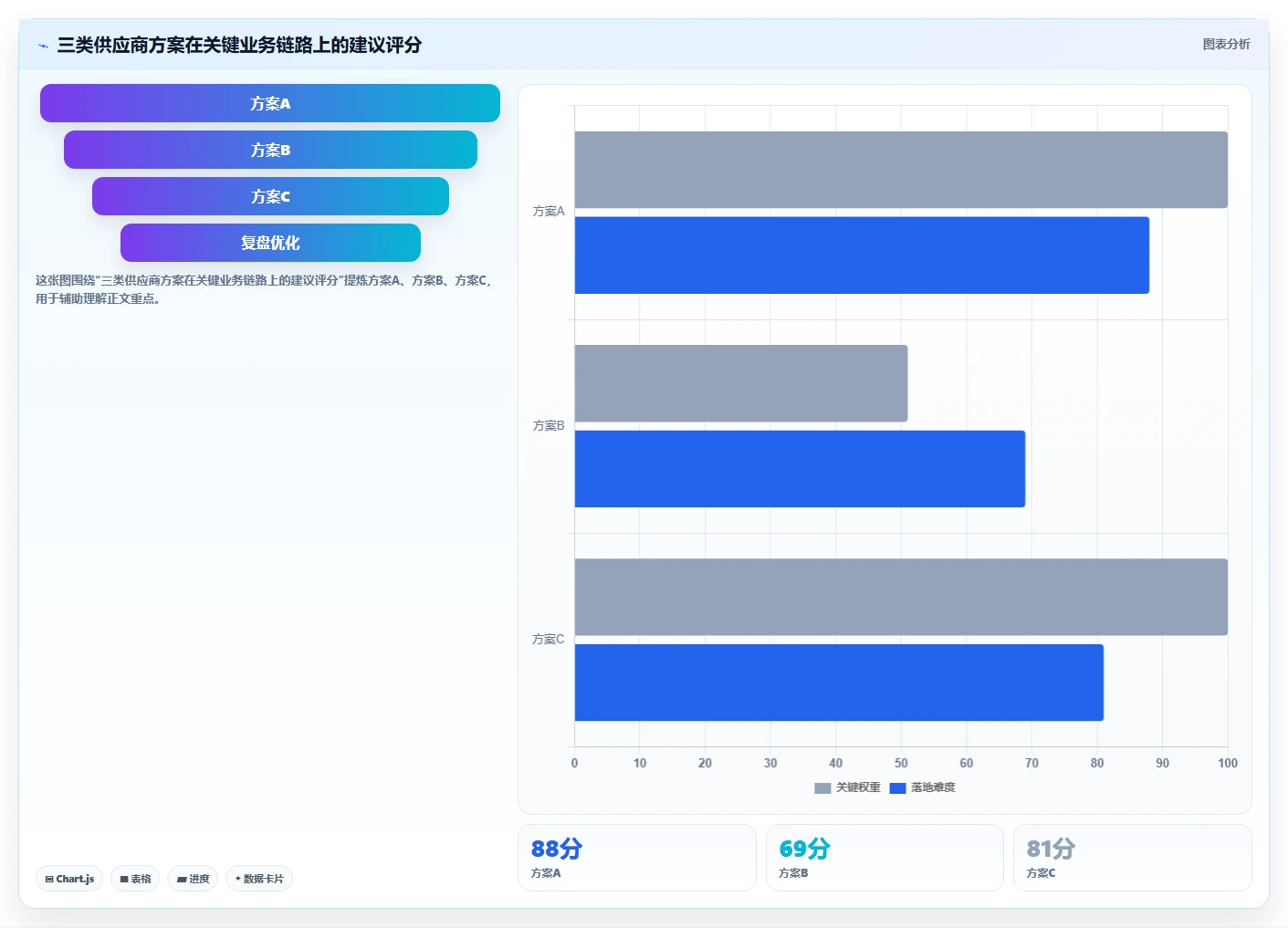The height and width of the screenshot is (928, 1288).
Task: Click the small icon before the chart title
Action: click(x=43, y=46)
